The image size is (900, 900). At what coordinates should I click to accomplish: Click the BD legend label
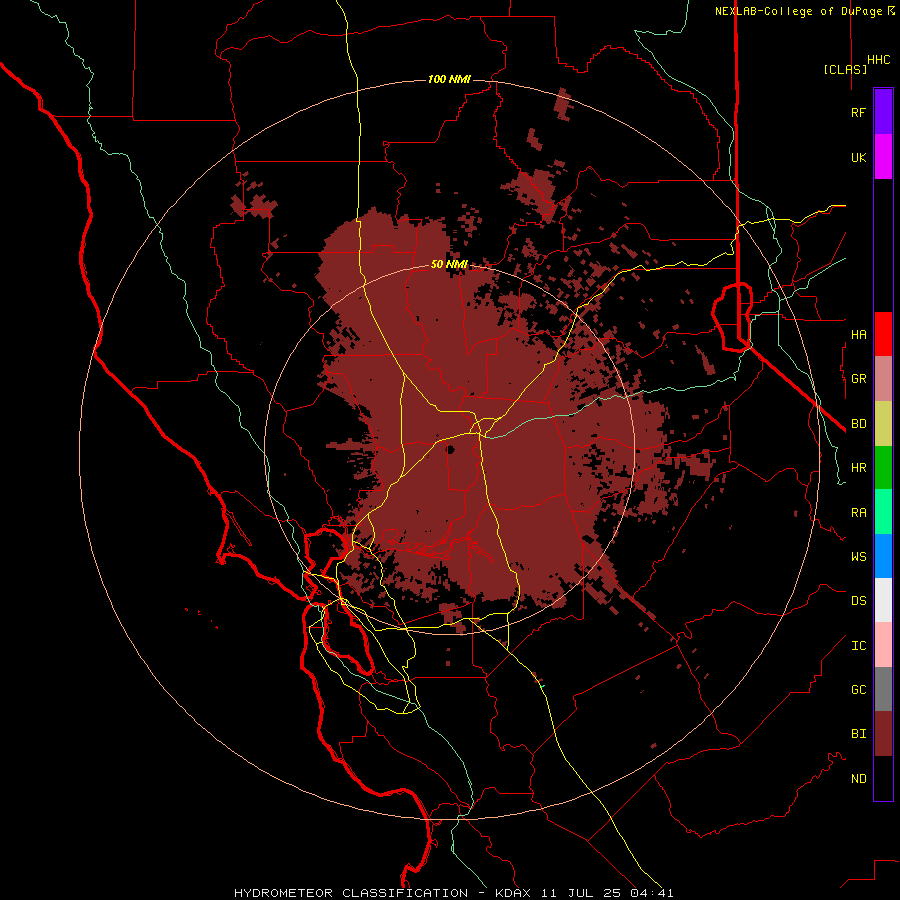(858, 424)
